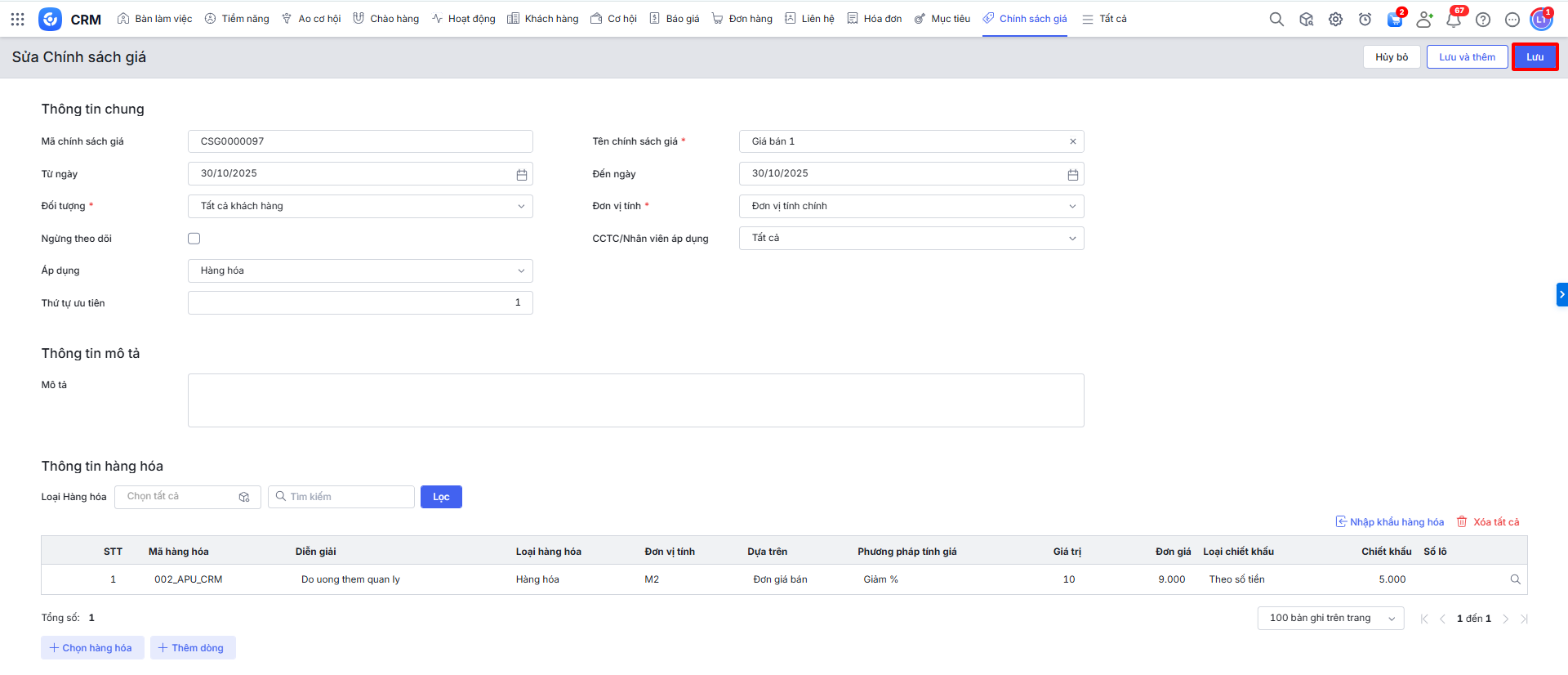The width and height of the screenshot is (1568, 675).
Task: Switch to the Khách hàng tab
Action: (x=543, y=19)
